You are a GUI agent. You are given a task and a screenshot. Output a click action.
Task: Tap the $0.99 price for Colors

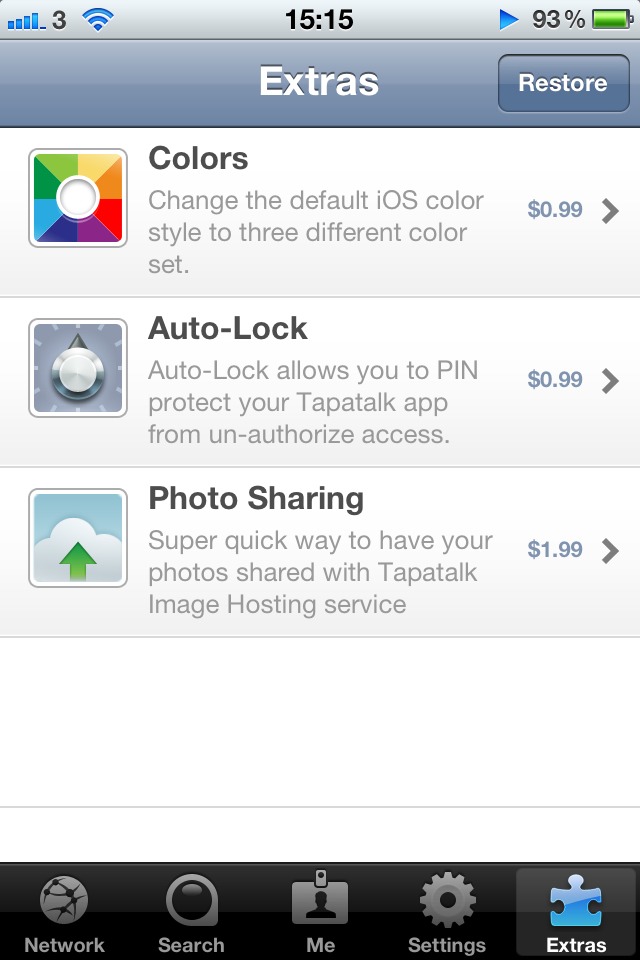pyautogui.click(x=555, y=210)
